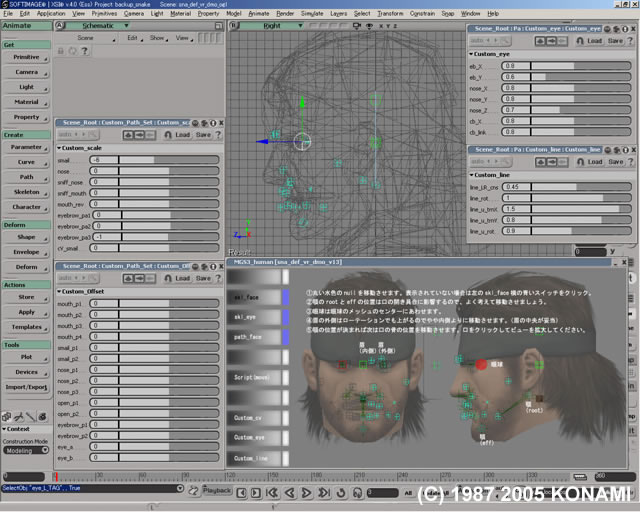
Task: Click the Playback button
Action: [x=217, y=490]
